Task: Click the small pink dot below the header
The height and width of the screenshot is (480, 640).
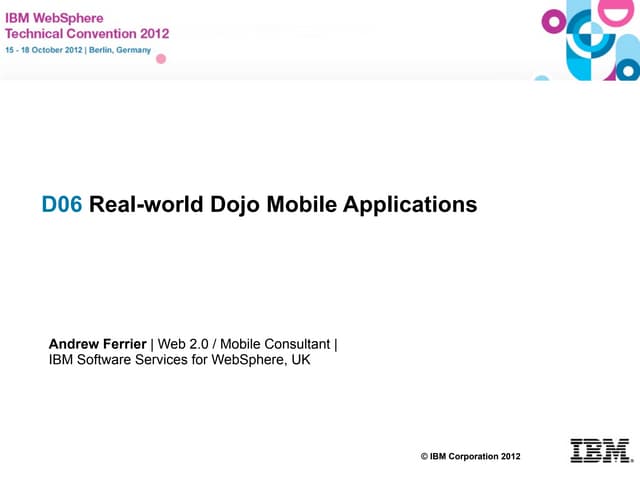Action: point(160,59)
